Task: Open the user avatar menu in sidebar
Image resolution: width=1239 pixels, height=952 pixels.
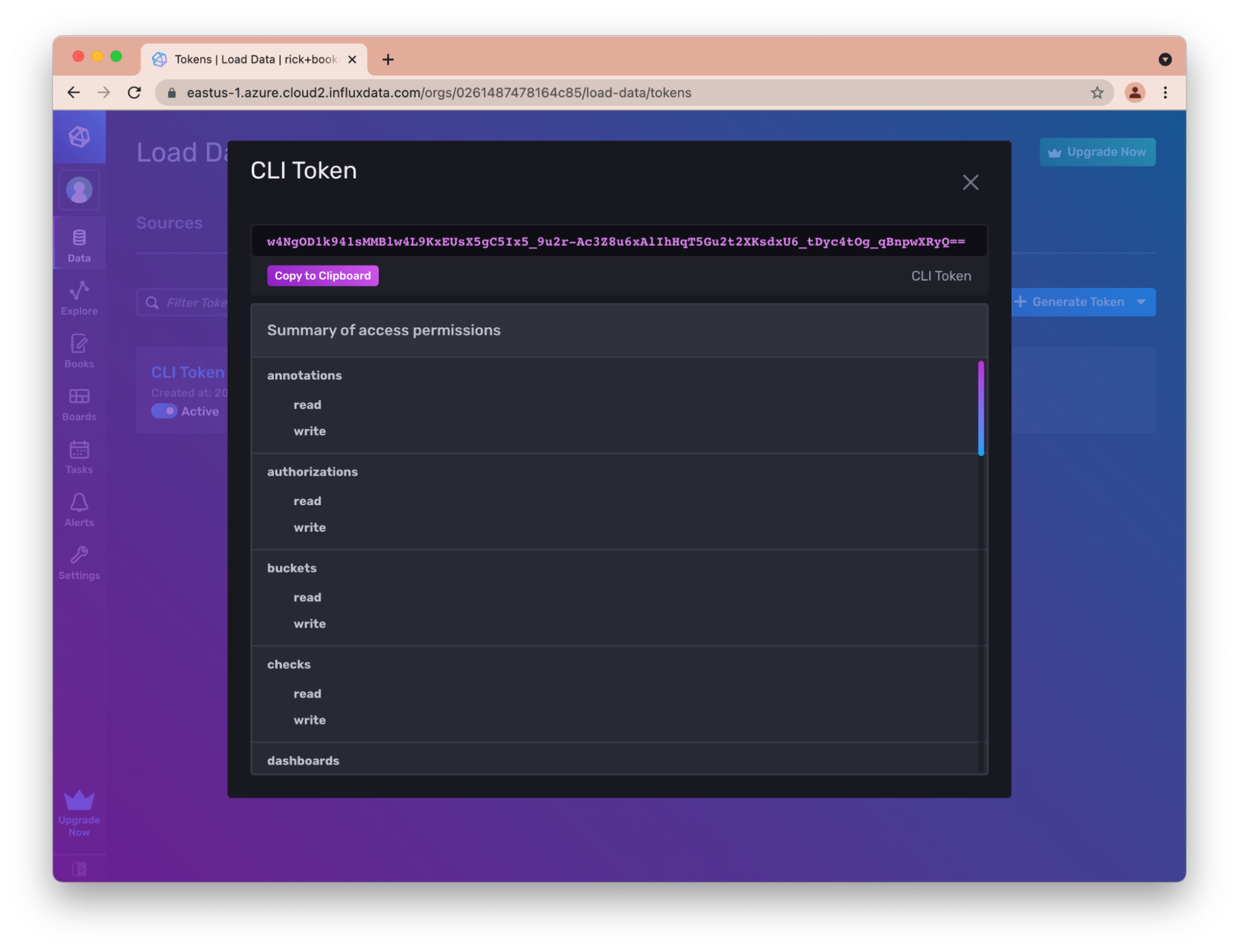Action: coord(79,190)
